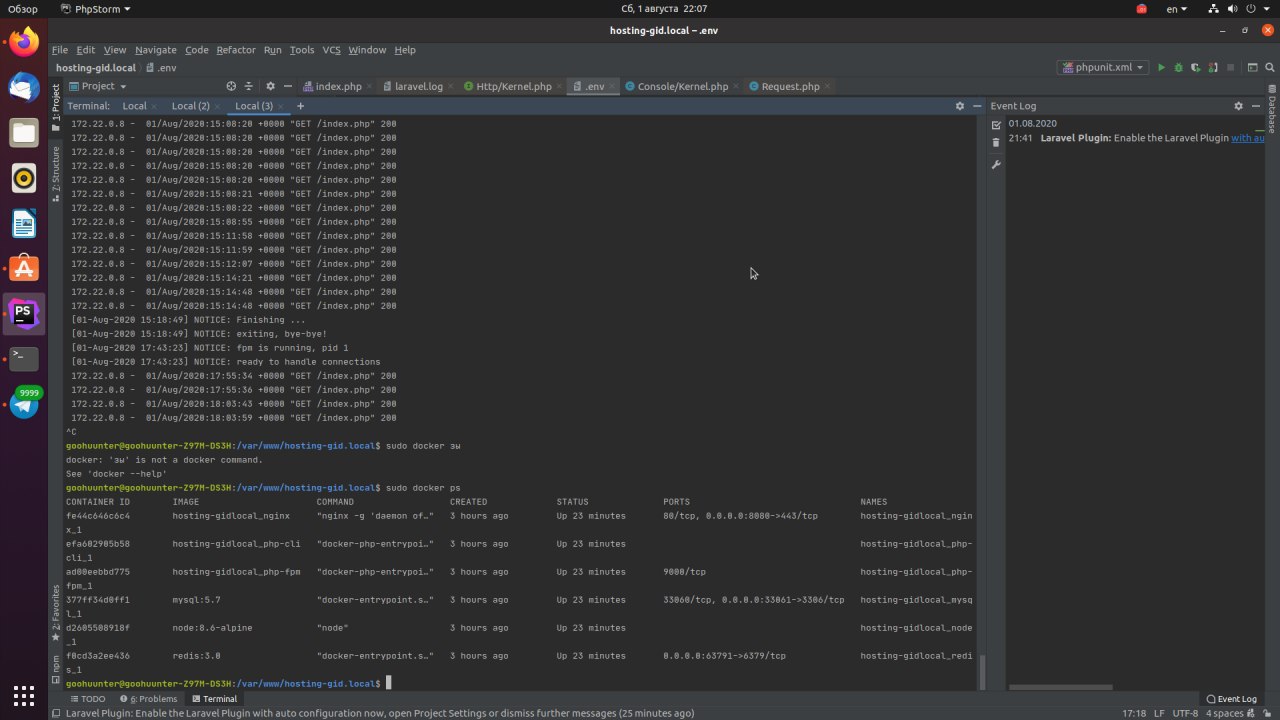Viewport: 1280px width, 720px height.
Task: Click the 'with au...' Laravel Plugin link
Action: coord(1248,138)
